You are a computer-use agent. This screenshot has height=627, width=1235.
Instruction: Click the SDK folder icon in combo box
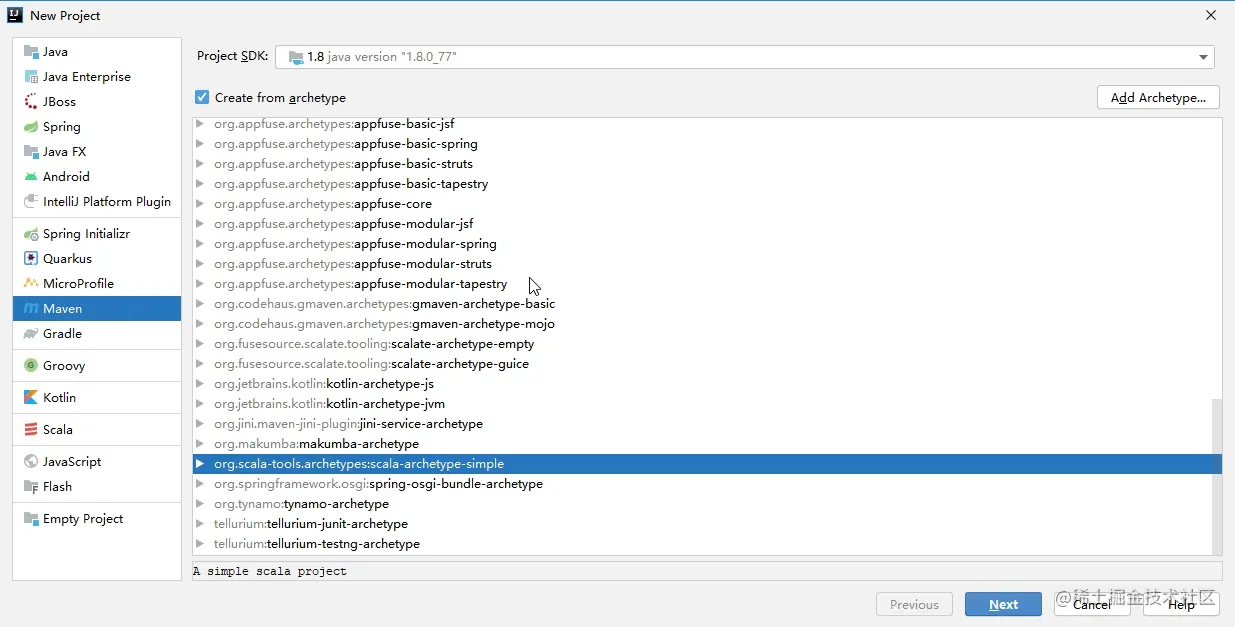[296, 58]
